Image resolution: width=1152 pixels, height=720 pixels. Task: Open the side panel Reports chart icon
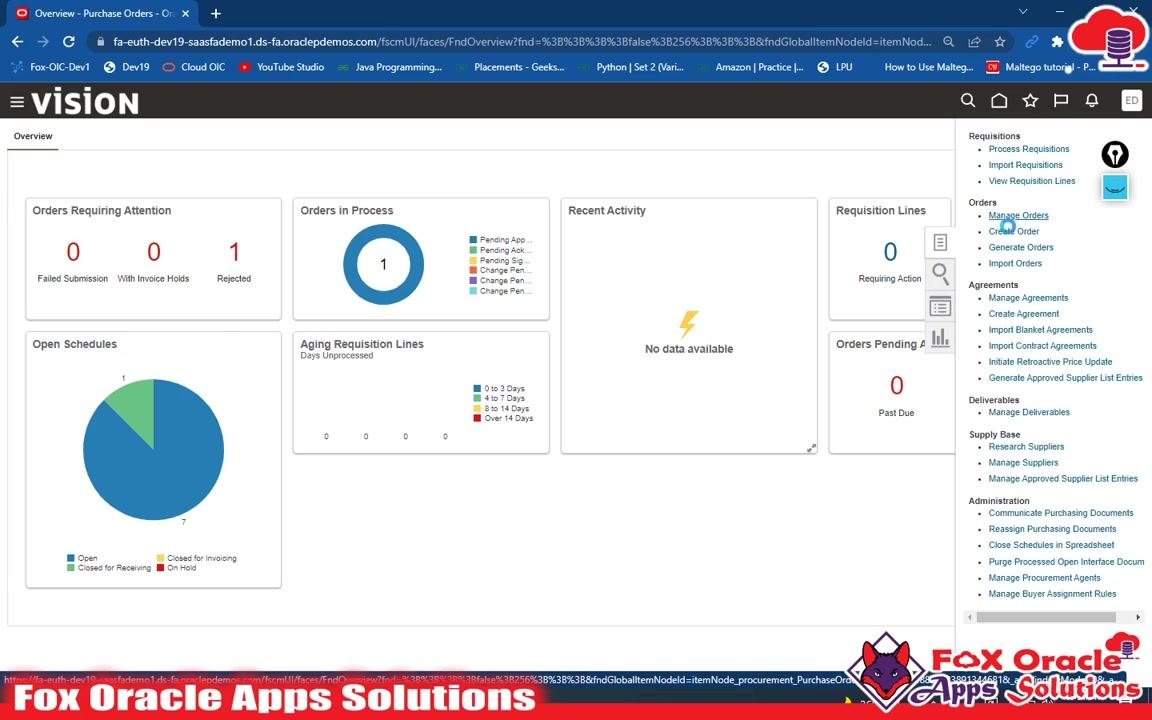[940, 338]
